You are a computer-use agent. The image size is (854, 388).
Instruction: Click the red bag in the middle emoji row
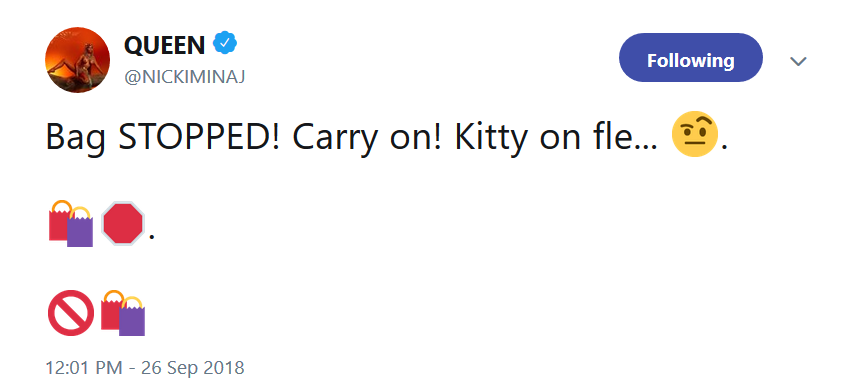pyautogui.click(x=59, y=221)
